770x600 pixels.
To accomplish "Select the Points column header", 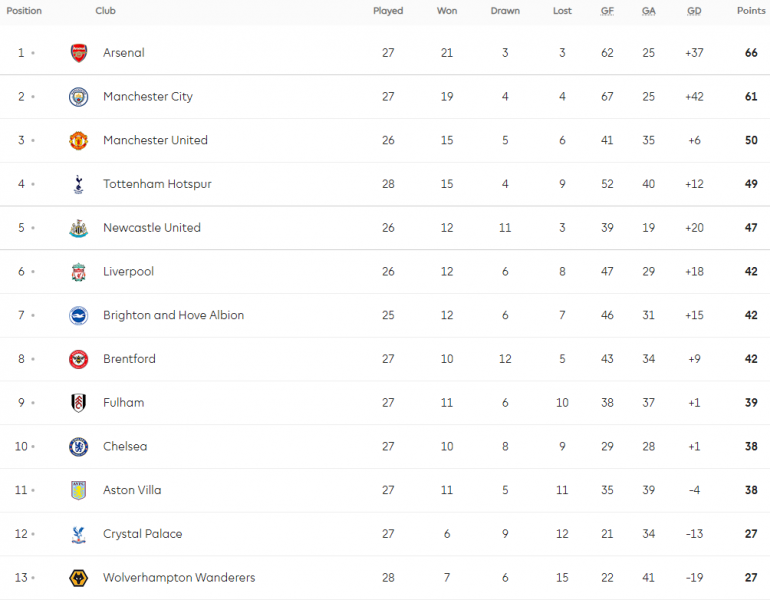I will point(751,11).
